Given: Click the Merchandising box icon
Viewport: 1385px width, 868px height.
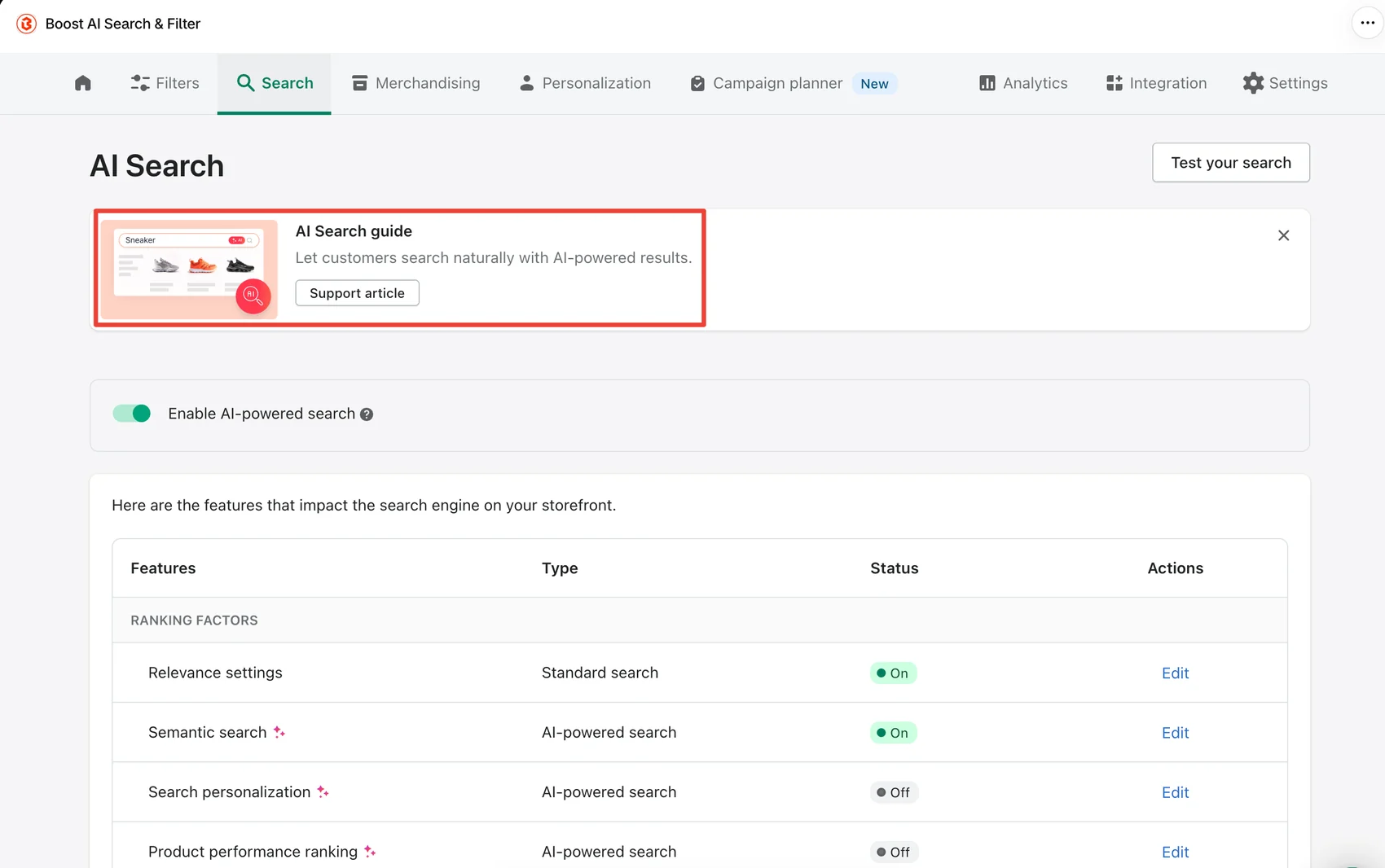Looking at the screenshot, I should pyautogui.click(x=359, y=83).
